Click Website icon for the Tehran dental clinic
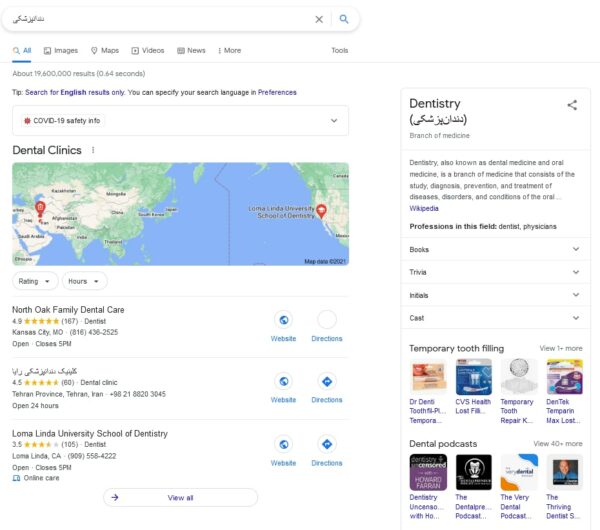Screen dimensions: 600x530 point(284,381)
